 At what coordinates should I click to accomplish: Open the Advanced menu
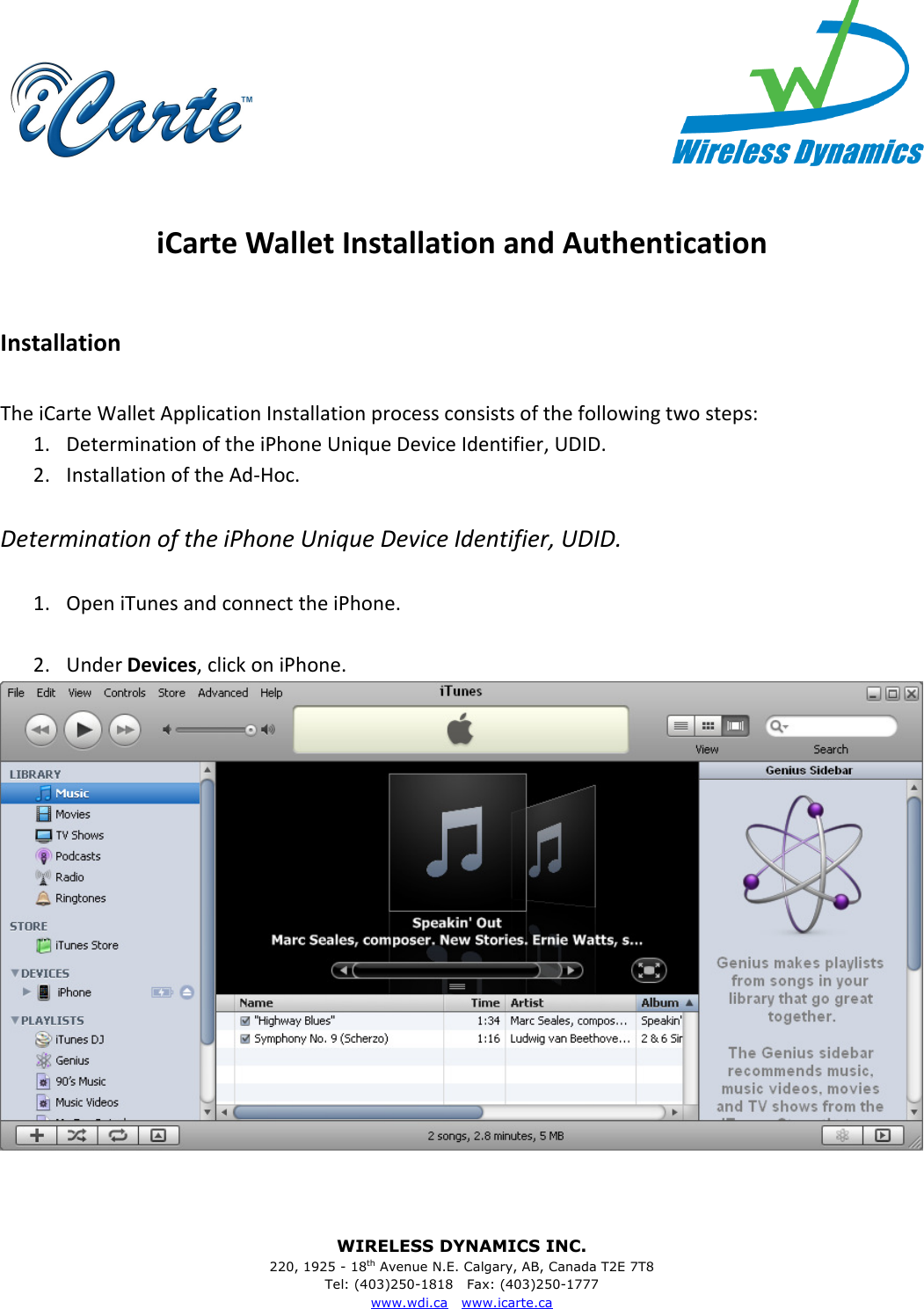pos(222,693)
